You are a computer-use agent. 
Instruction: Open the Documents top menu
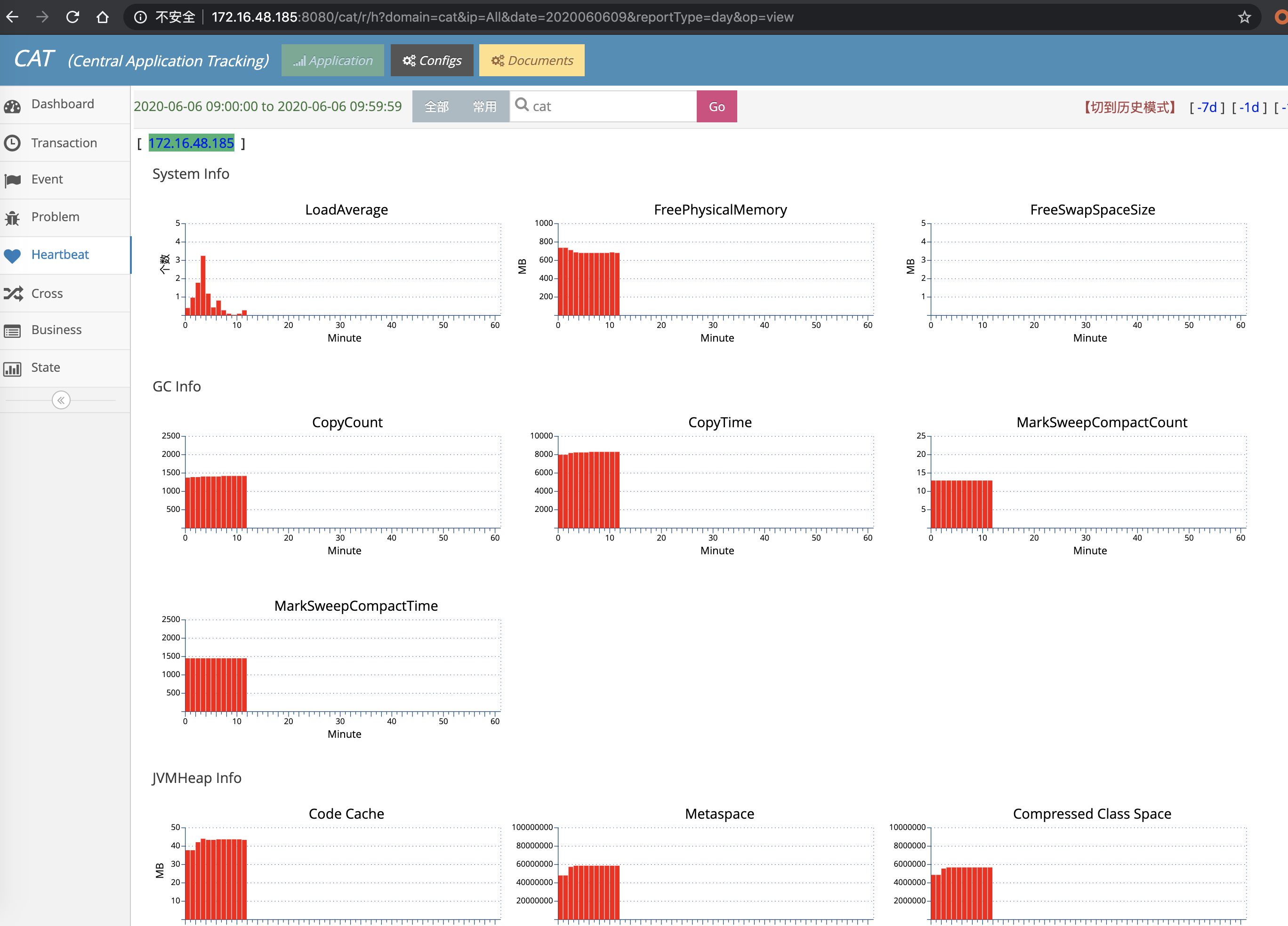[x=531, y=60]
